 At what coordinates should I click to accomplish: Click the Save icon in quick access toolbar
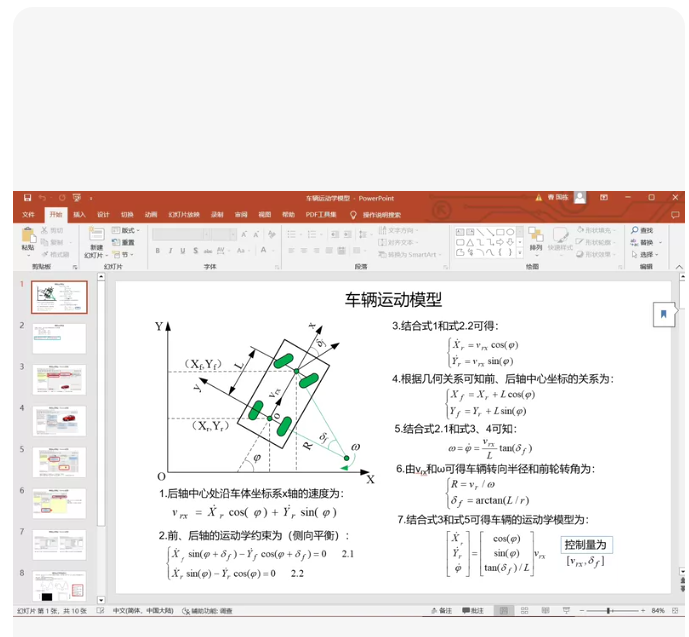point(27,198)
